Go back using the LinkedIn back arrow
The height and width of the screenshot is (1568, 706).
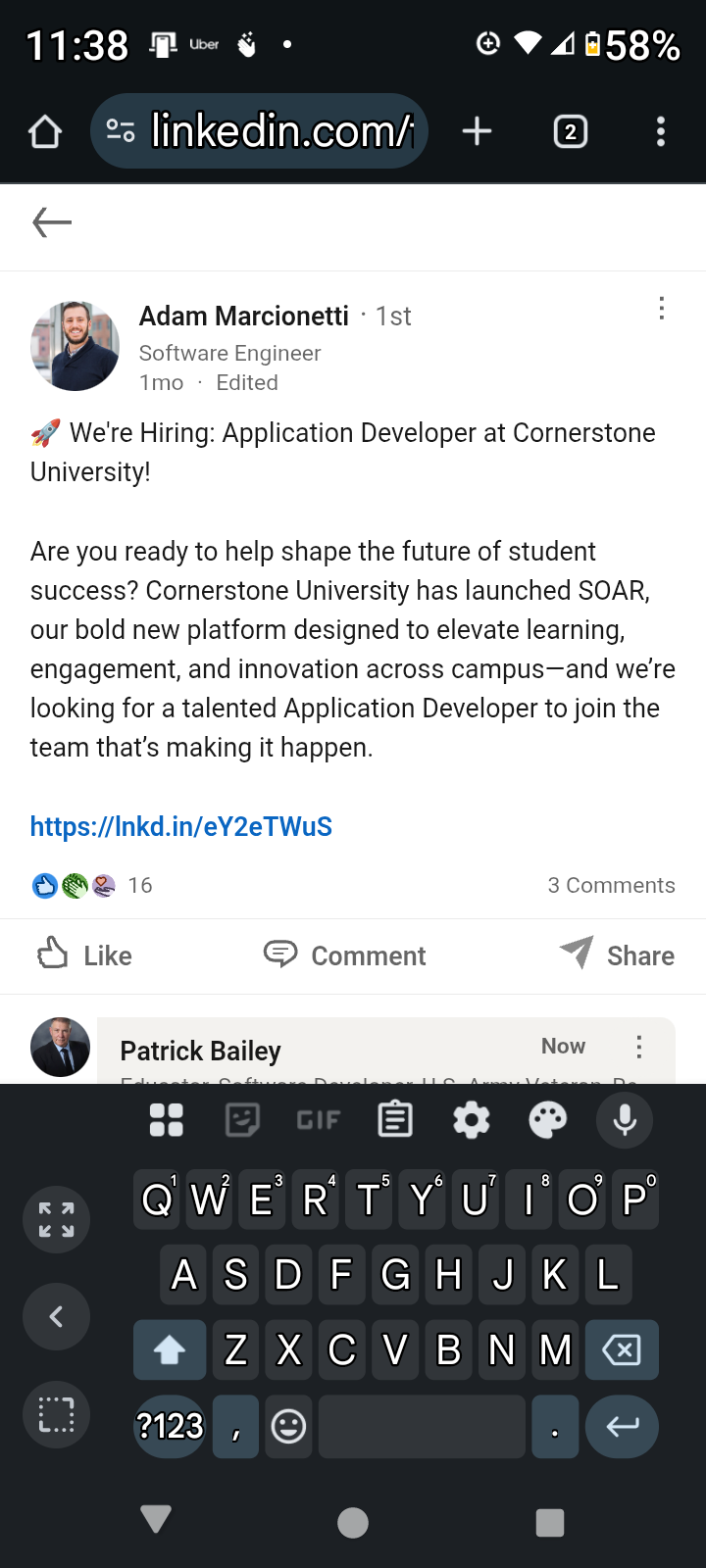click(52, 222)
